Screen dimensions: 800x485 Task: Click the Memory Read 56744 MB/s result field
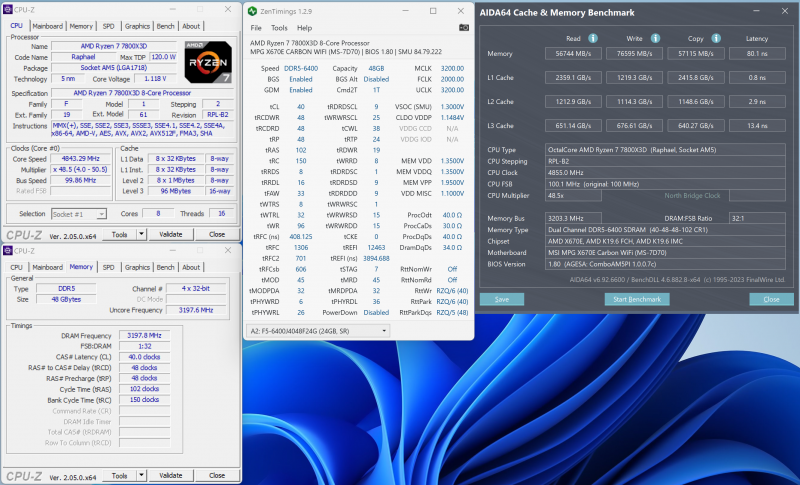point(573,54)
